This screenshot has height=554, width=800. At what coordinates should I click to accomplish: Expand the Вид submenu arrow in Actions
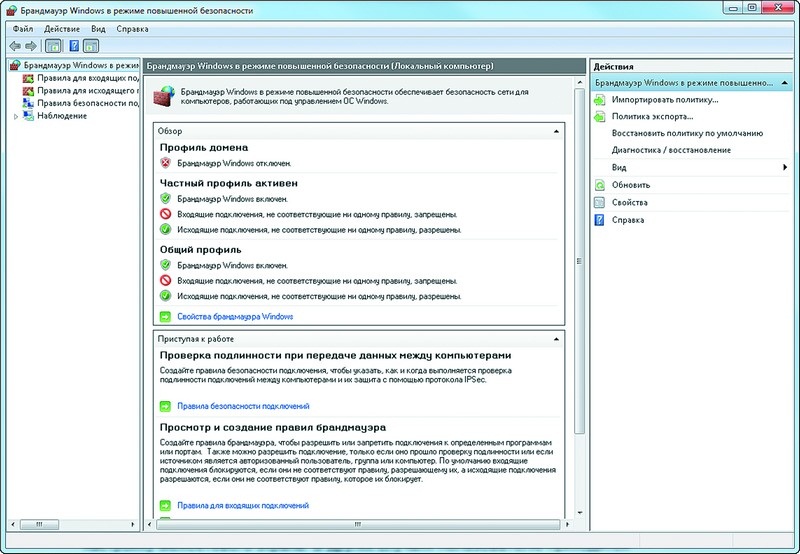pos(785,167)
